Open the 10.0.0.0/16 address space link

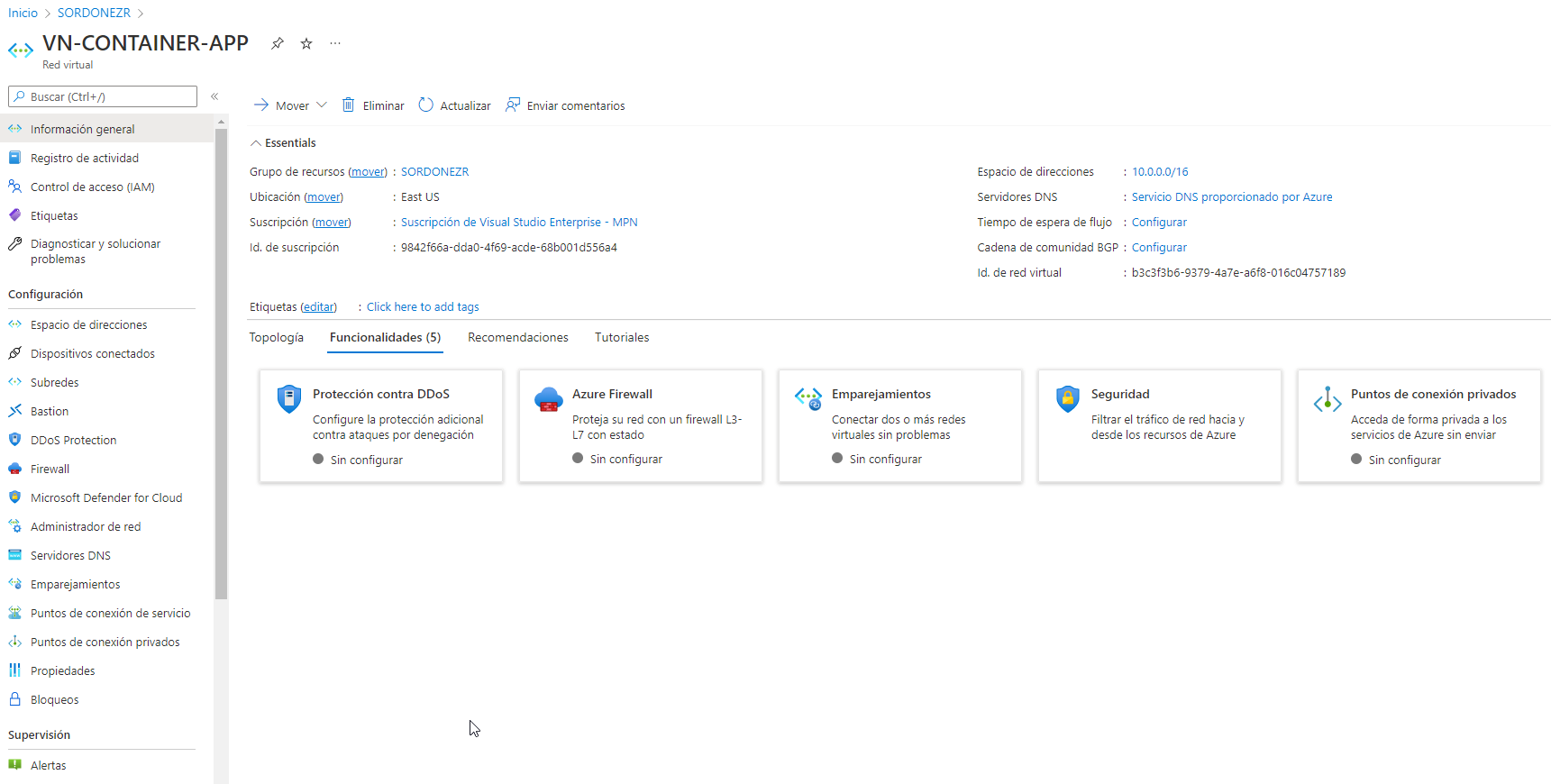(x=1160, y=171)
